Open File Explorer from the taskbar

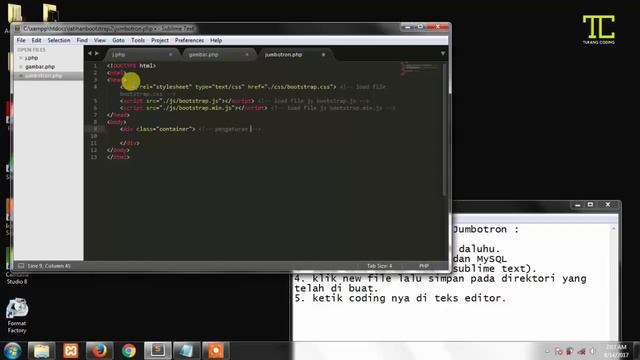pyautogui.click(x=41, y=351)
